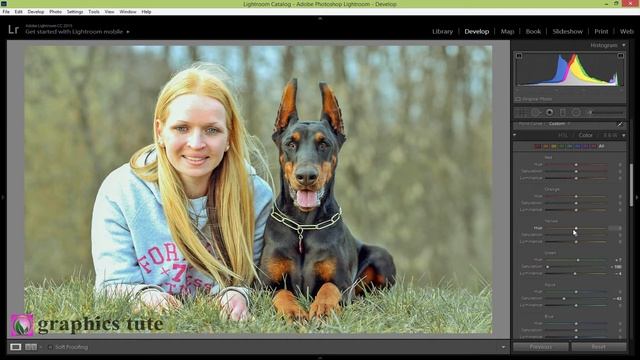This screenshot has height=360, width=640.
Task: Switch to the Color tab
Action: click(585, 135)
